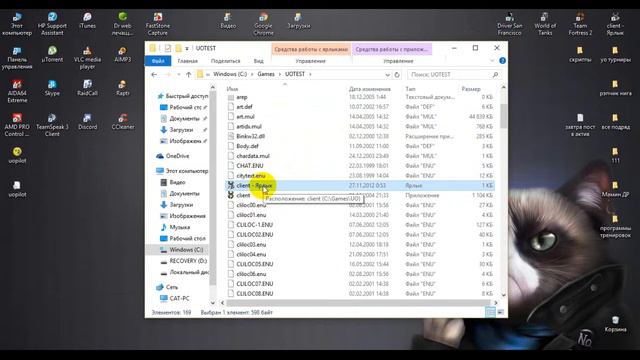
Task: Open the TeamSpeak 3 Client icon
Action: point(52,125)
